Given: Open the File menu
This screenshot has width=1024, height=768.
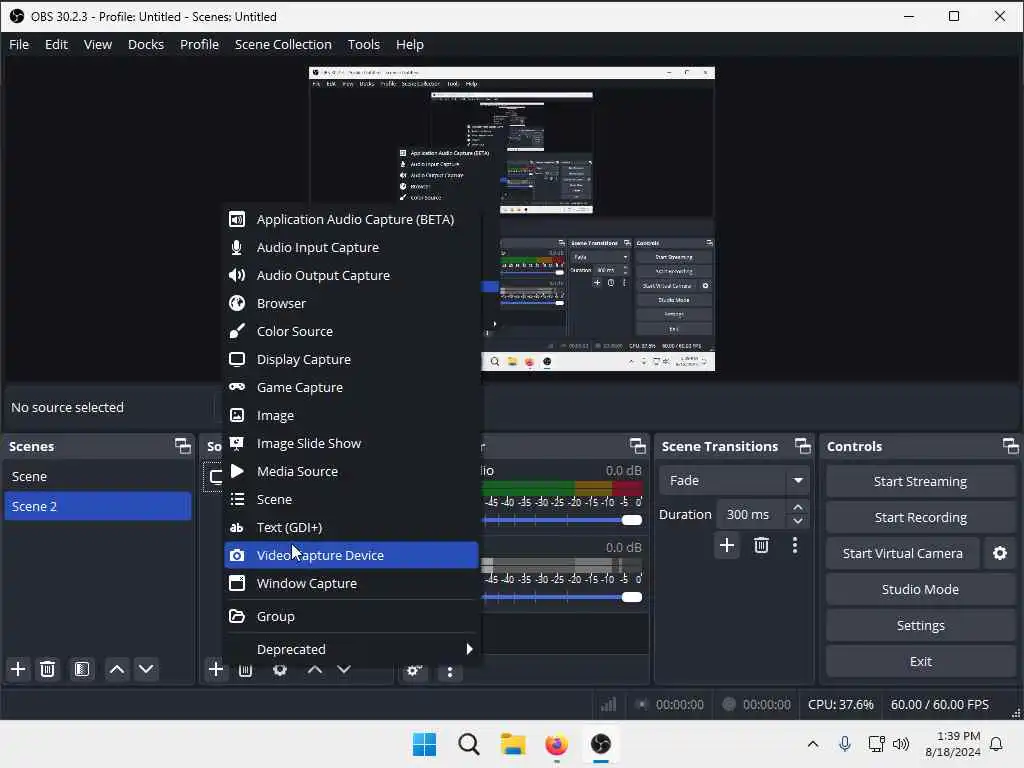Looking at the screenshot, I should click(19, 44).
